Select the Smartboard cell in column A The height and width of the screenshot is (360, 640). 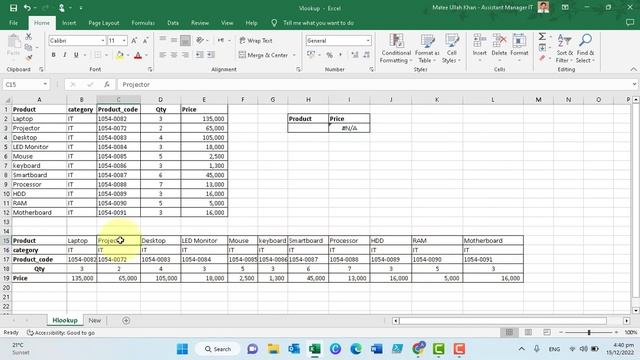point(39,175)
